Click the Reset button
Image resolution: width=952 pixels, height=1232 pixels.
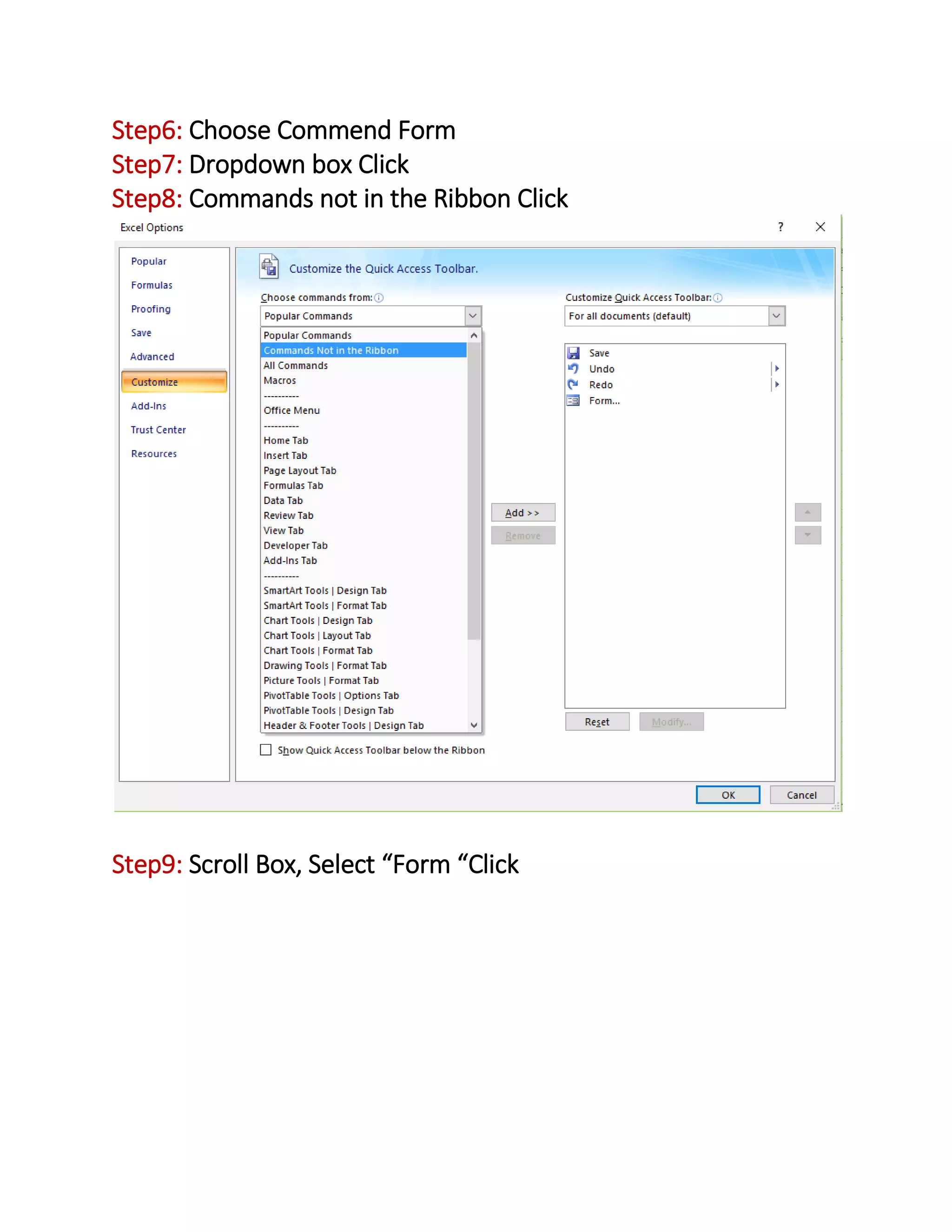[x=597, y=722]
